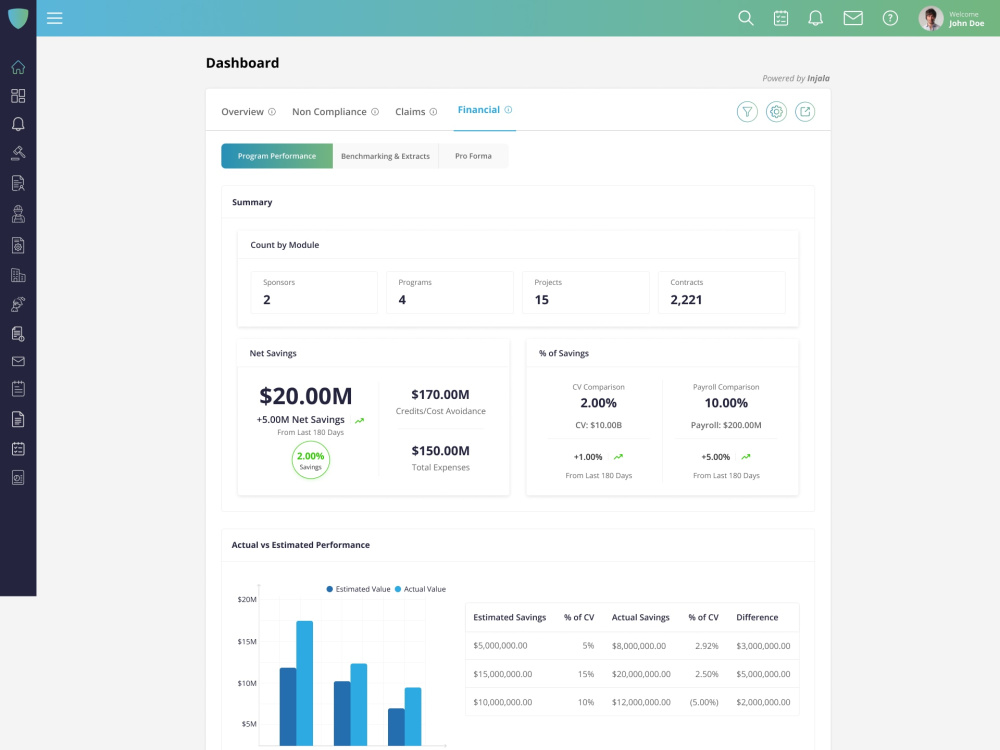The width and height of the screenshot is (1000, 750).
Task: Click the info icon next to Financial
Action: click(508, 110)
